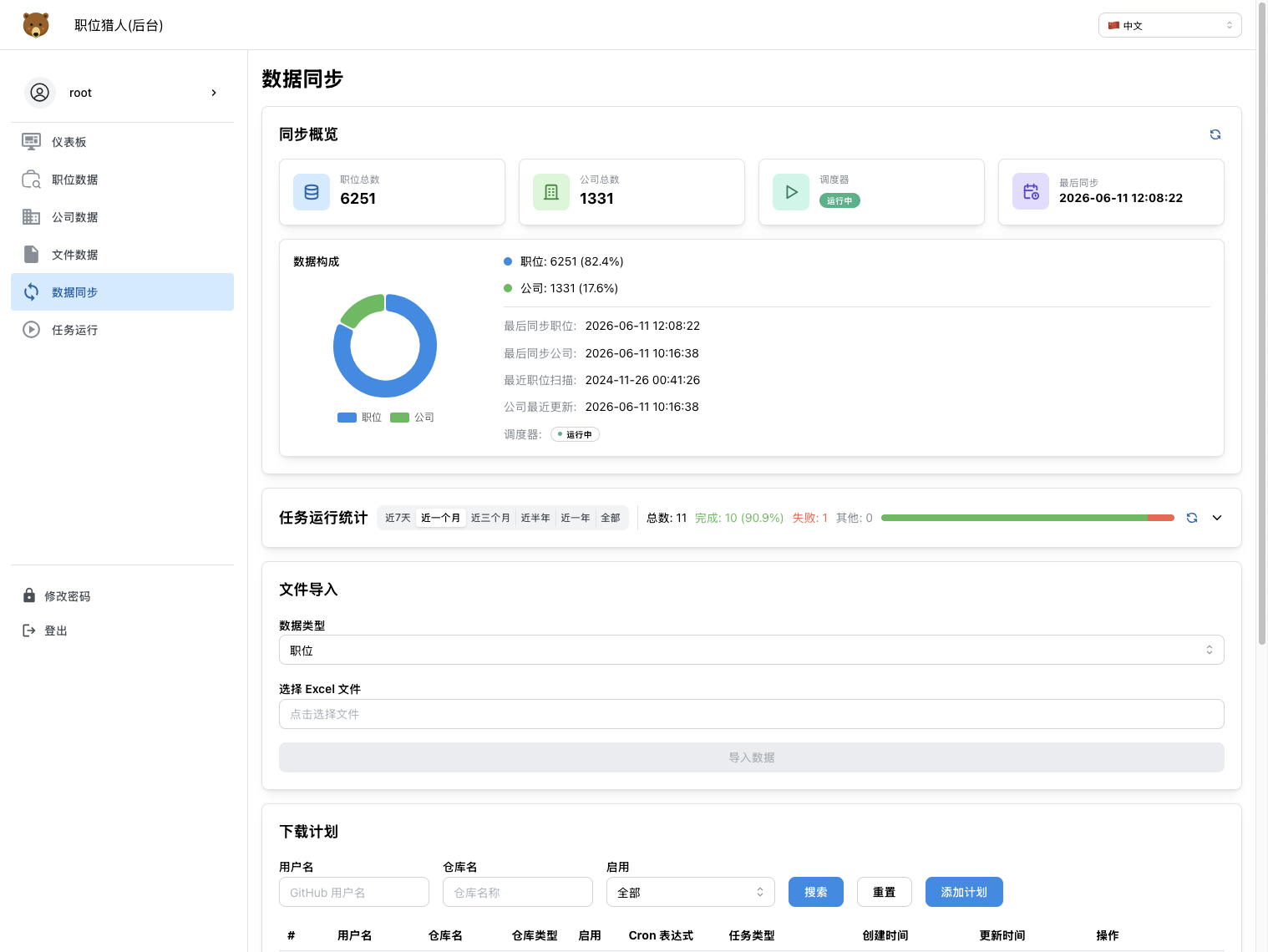Click the 公司总数 building icon
1268x952 pixels.
tap(551, 192)
